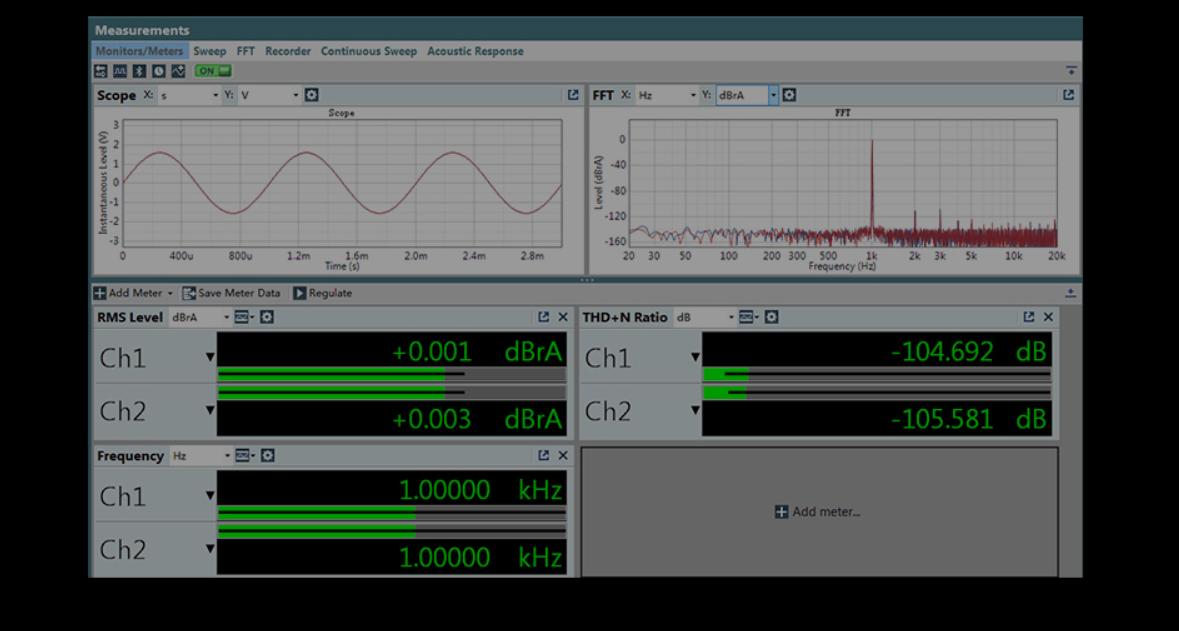Click the Add meter placeholder tile
Image resolution: width=1179 pixels, height=631 pixels.
[x=818, y=512]
